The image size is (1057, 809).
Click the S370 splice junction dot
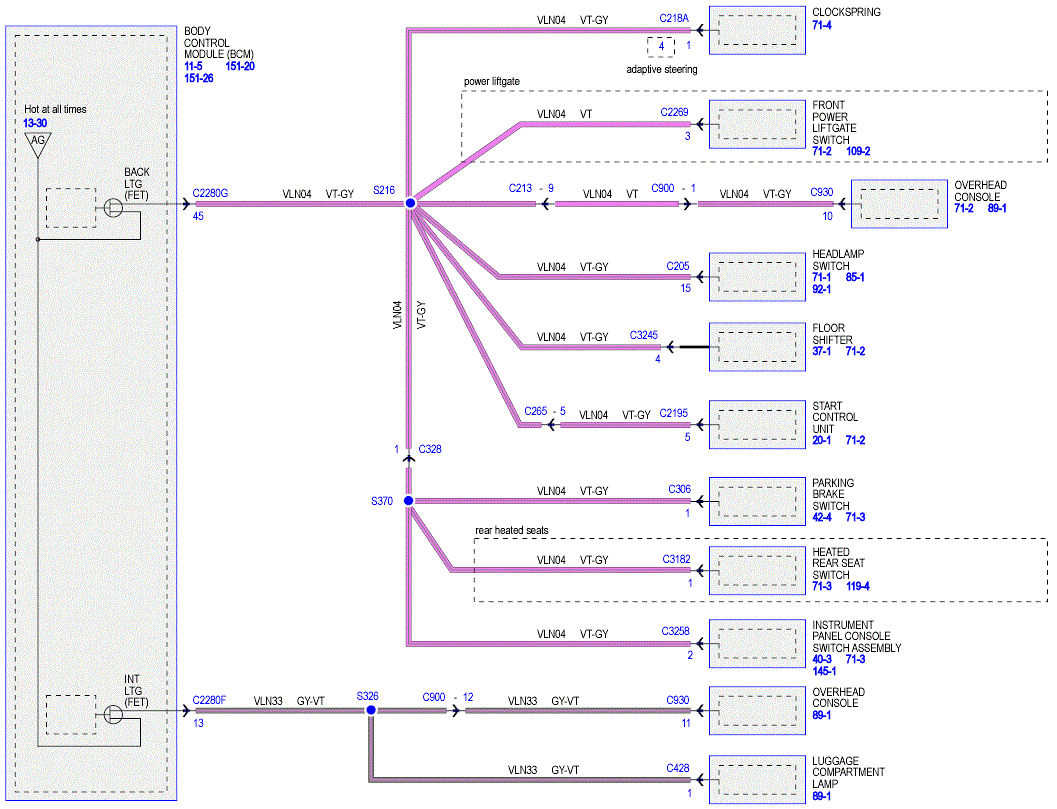click(x=409, y=500)
